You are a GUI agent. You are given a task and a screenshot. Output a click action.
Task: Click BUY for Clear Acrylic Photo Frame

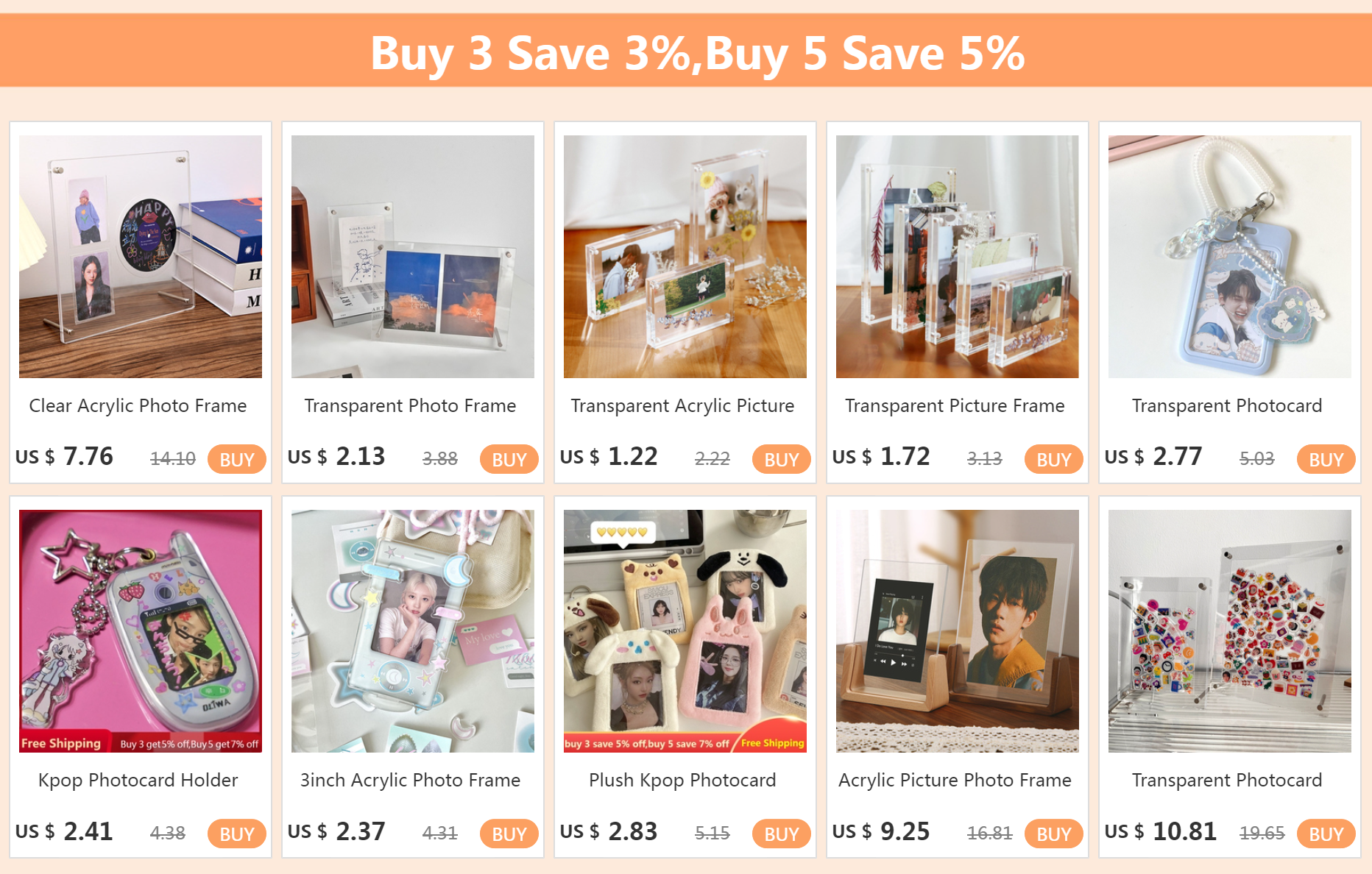pos(236,459)
